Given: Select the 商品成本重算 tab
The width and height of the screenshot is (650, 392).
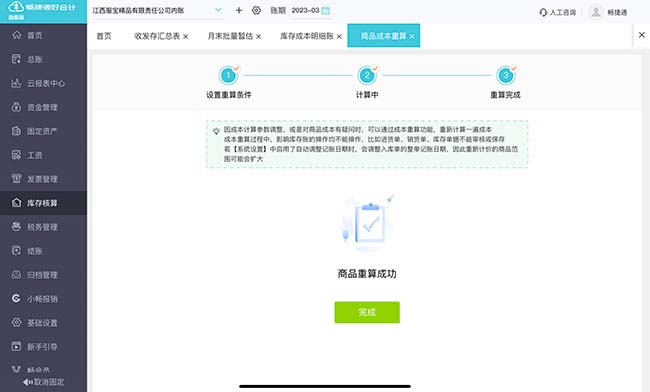Looking at the screenshot, I should click(383, 36).
